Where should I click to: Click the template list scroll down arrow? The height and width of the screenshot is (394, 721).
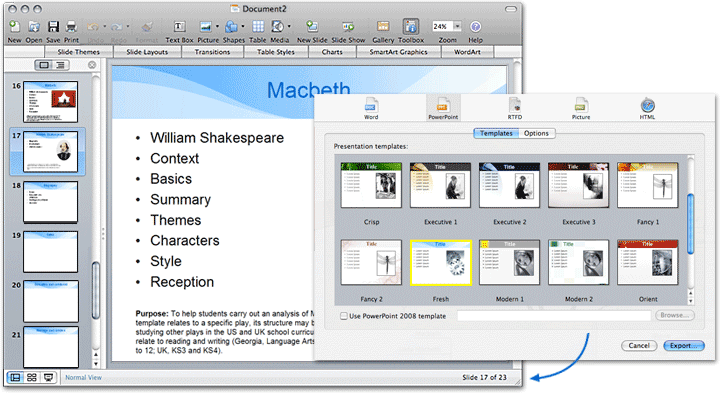[x=690, y=301]
